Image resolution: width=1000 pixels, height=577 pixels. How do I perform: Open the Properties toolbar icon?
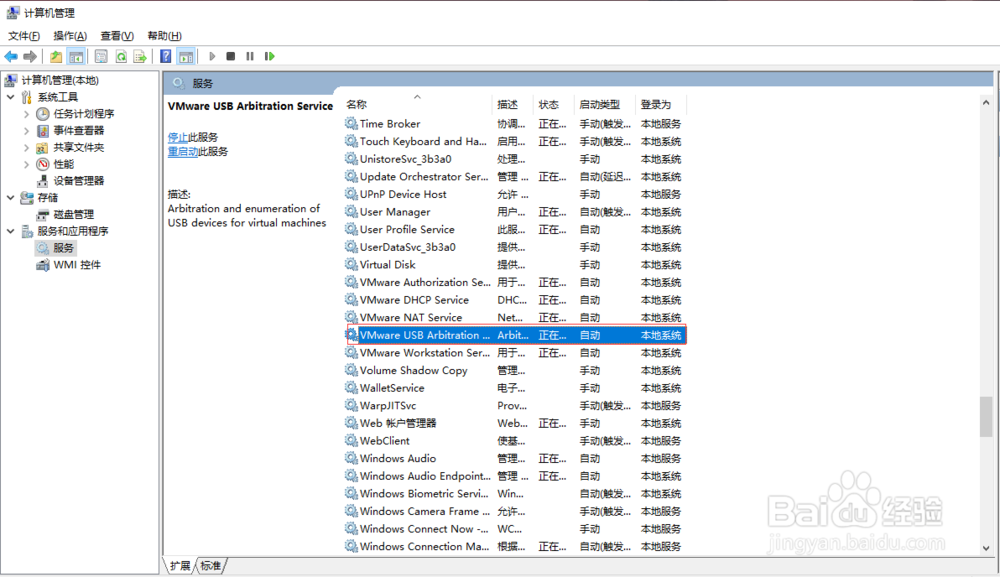(x=101, y=57)
